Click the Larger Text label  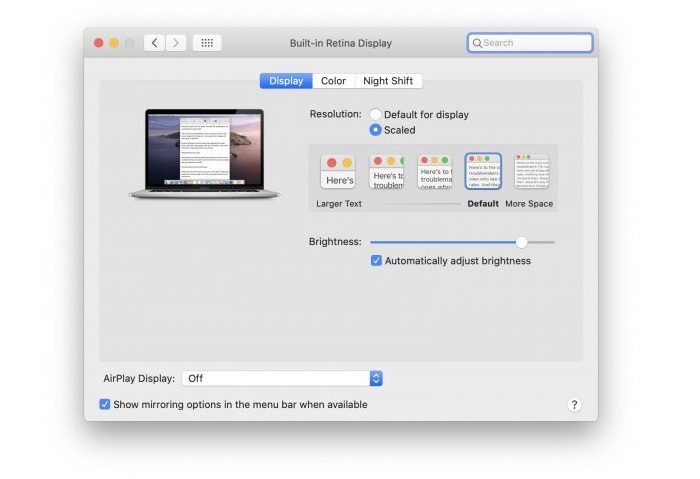(339, 204)
